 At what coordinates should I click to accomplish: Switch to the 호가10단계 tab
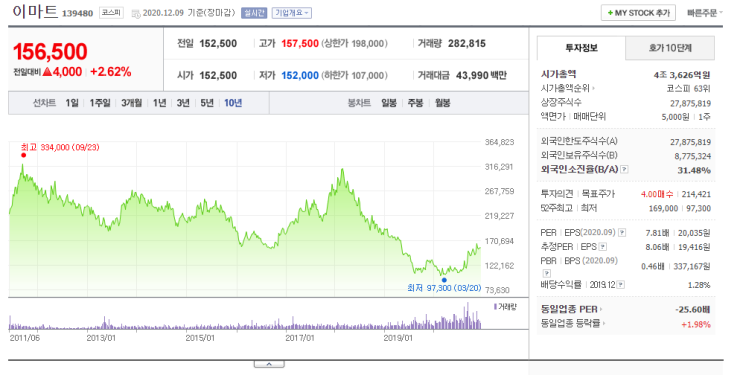(670, 48)
